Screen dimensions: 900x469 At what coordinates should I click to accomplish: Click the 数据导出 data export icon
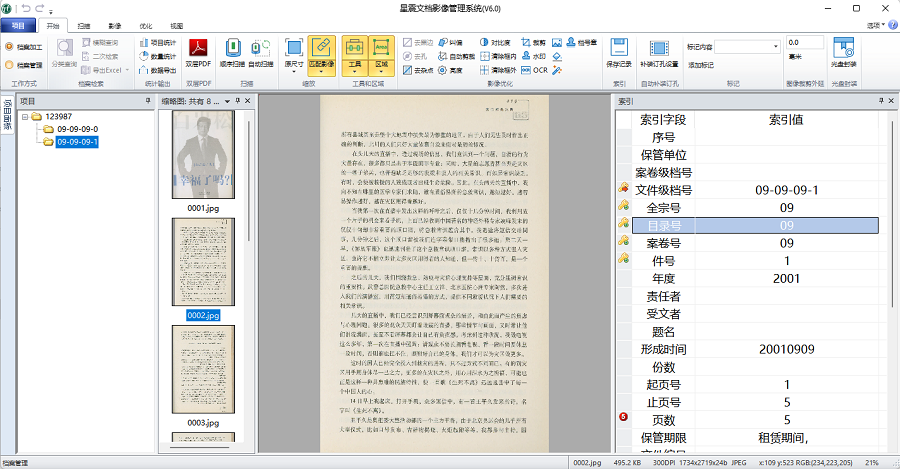(x=144, y=70)
